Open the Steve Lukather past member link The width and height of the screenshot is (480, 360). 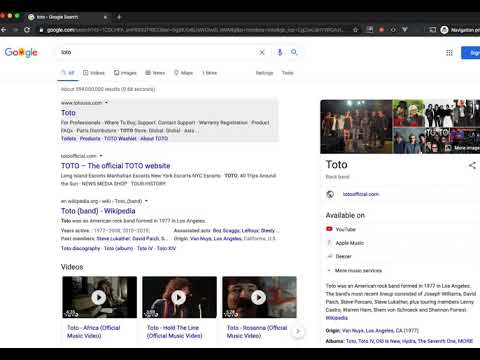point(113,239)
